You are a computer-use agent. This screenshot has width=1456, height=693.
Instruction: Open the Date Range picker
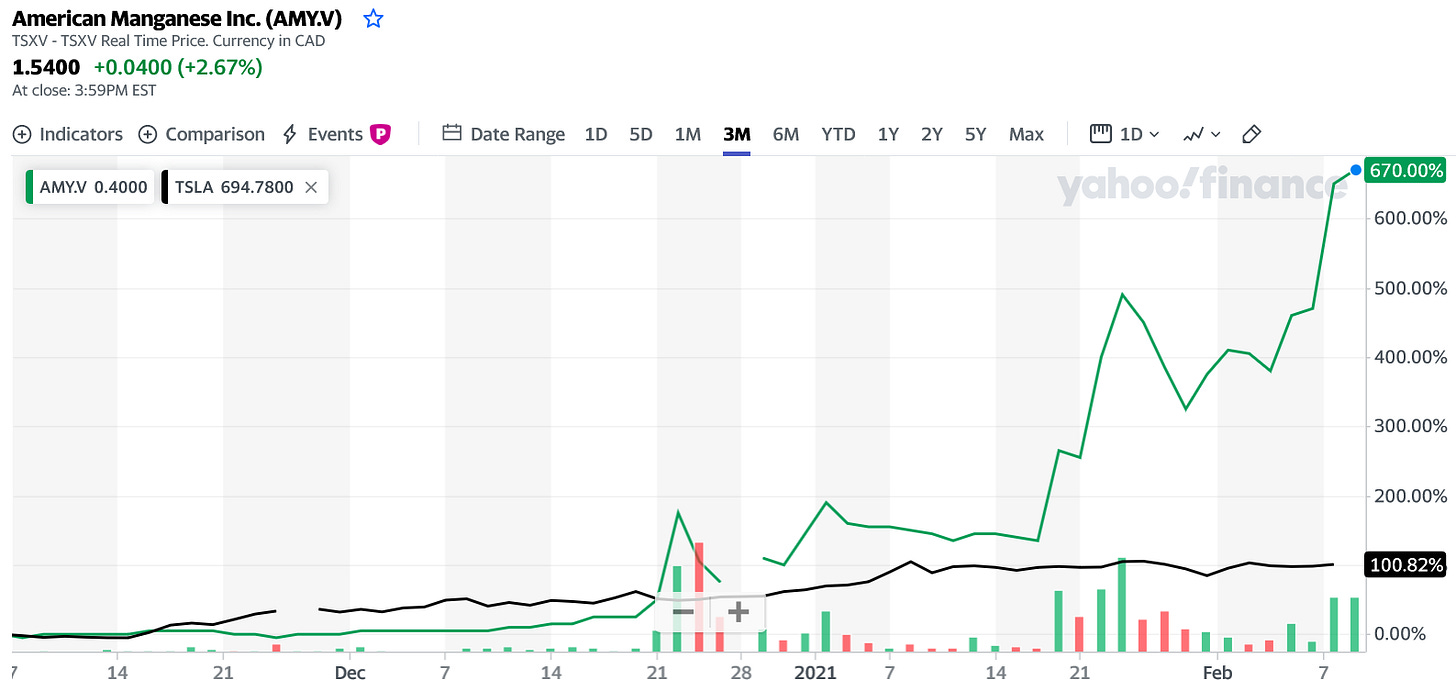click(x=504, y=134)
